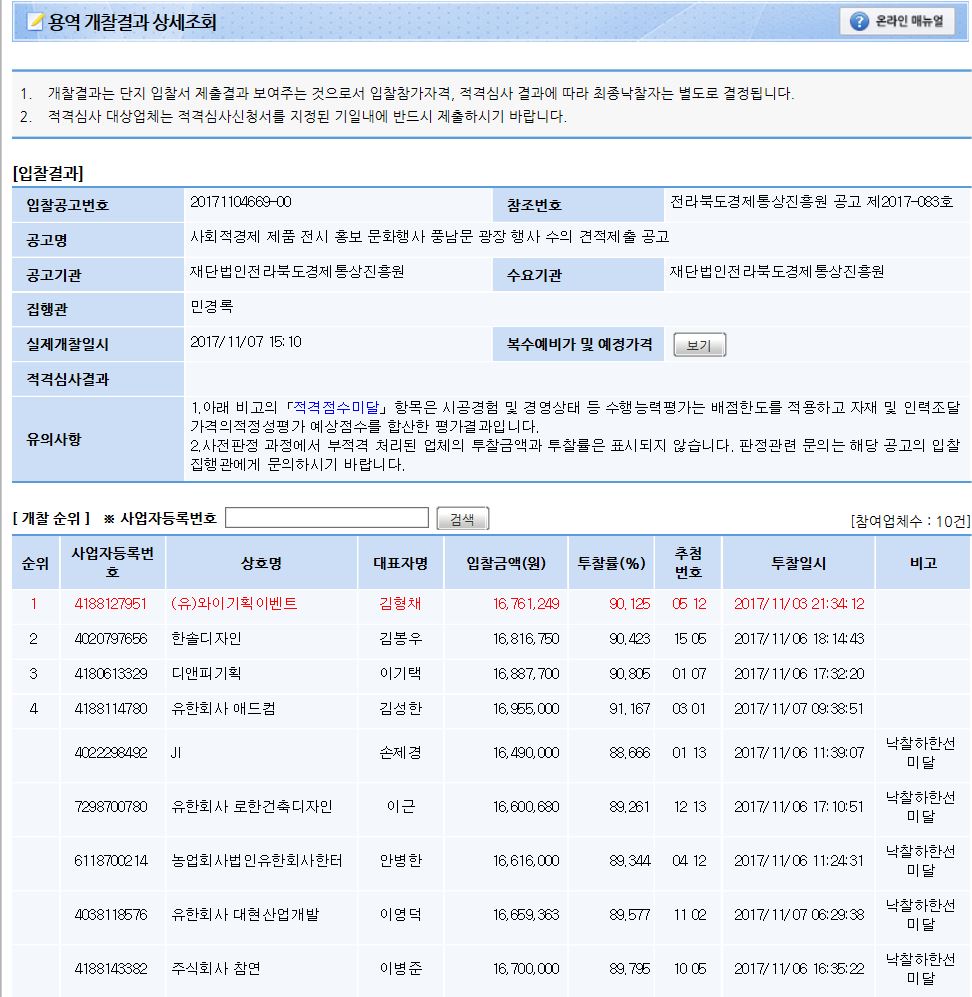This screenshot has height=997, width=972.
Task: Click the 디앤피기획 company name
Action: [x=207, y=674]
